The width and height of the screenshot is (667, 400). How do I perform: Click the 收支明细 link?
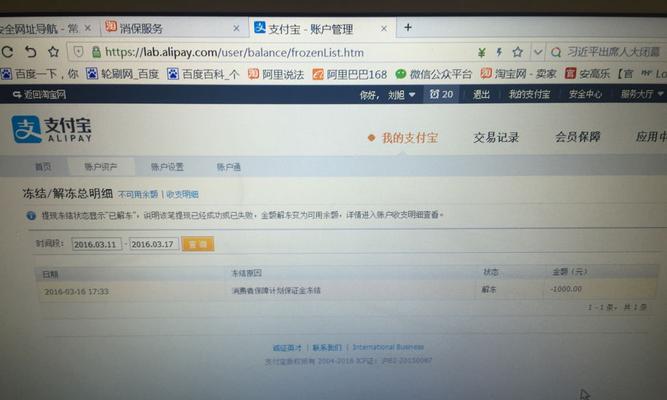(x=182, y=194)
